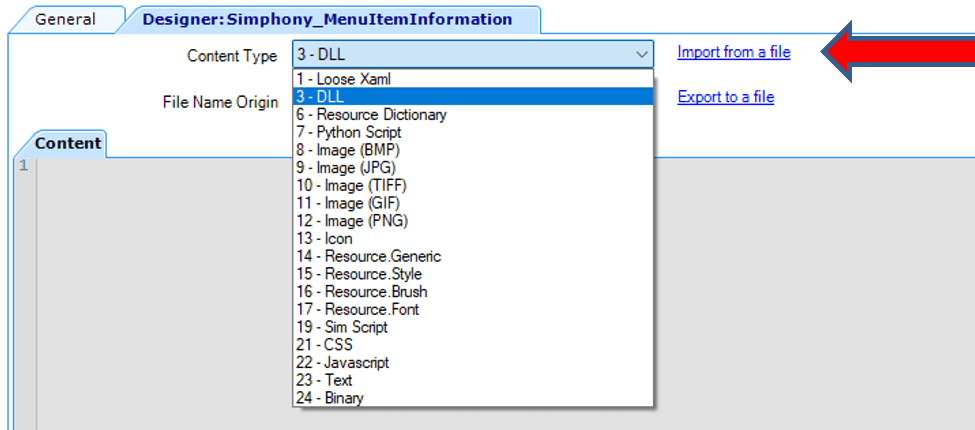This screenshot has width=975, height=430.
Task: Switch to the Content sub-tab
Action: 68,143
